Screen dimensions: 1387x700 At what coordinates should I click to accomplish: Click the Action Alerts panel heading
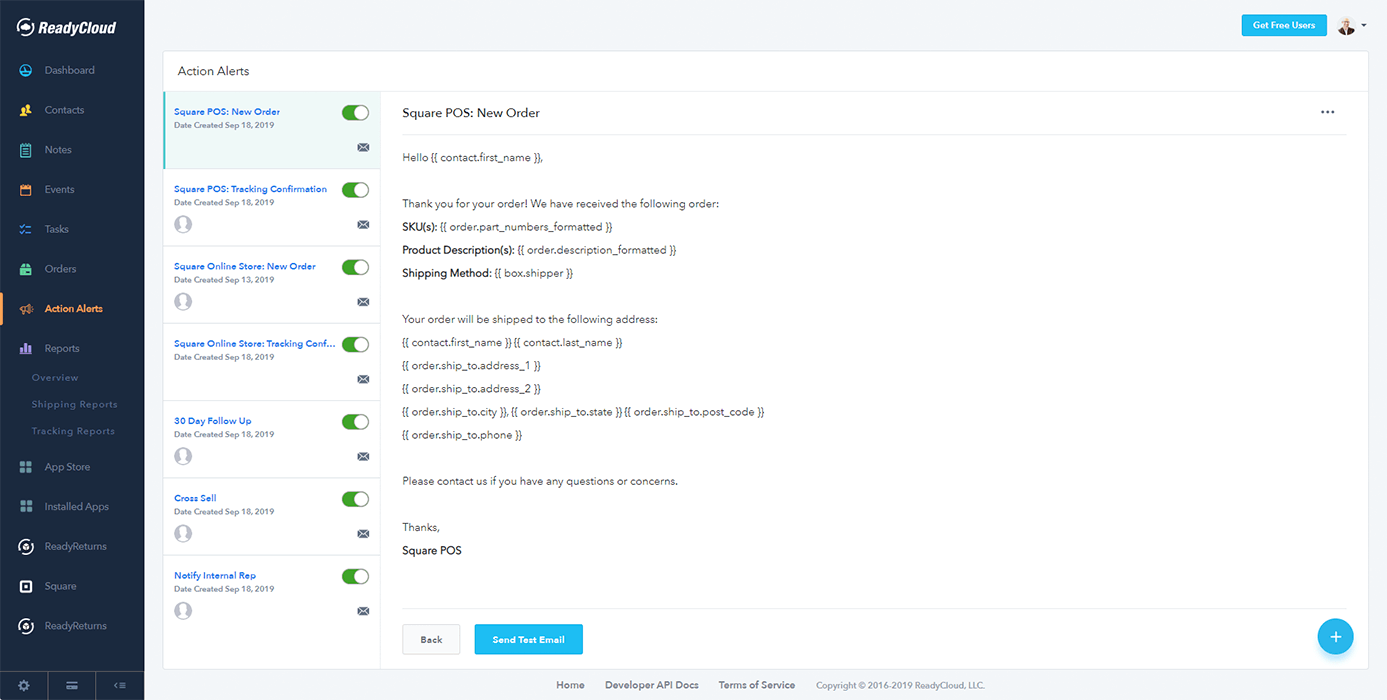(x=214, y=71)
